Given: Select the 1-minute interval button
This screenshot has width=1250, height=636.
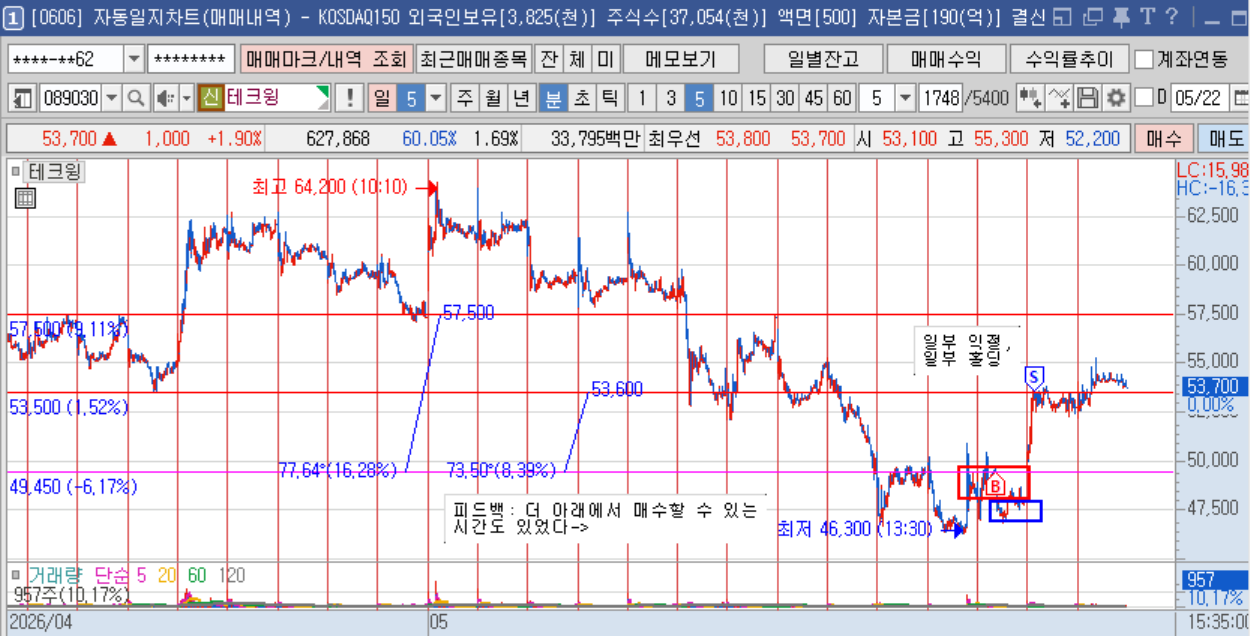Looking at the screenshot, I should 642,98.
